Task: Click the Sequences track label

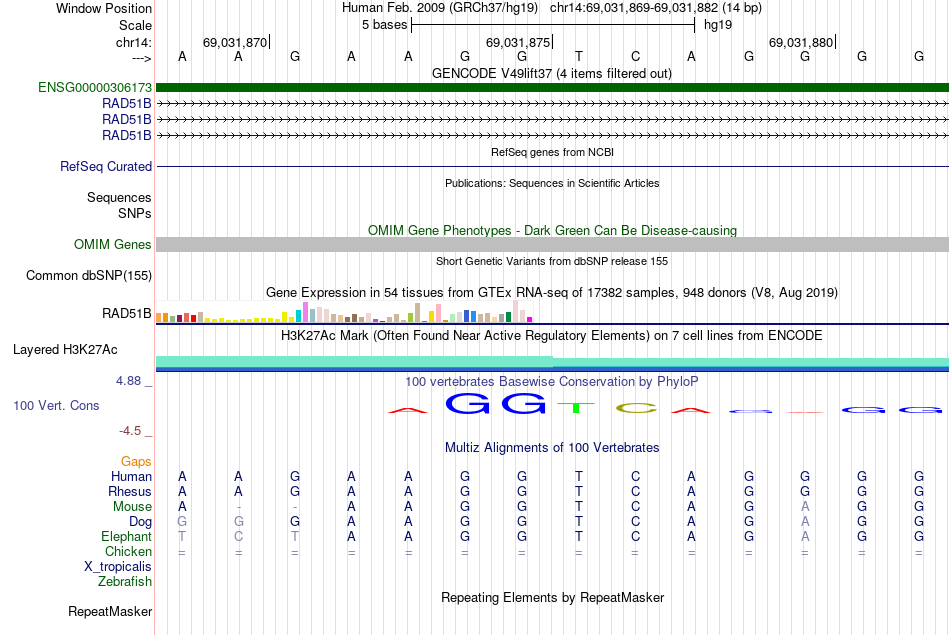Action: click(119, 197)
